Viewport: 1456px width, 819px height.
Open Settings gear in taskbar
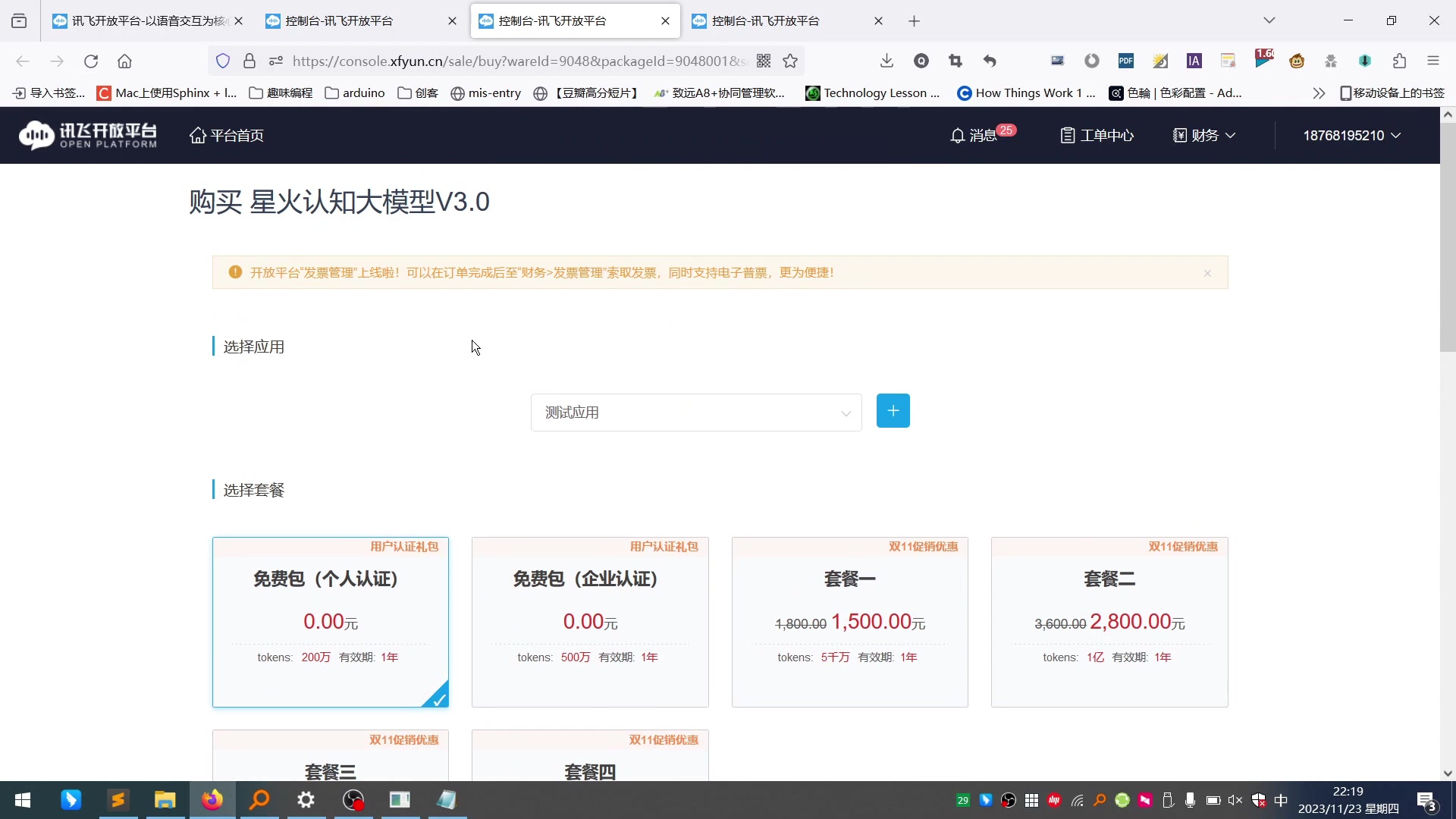coord(306,800)
